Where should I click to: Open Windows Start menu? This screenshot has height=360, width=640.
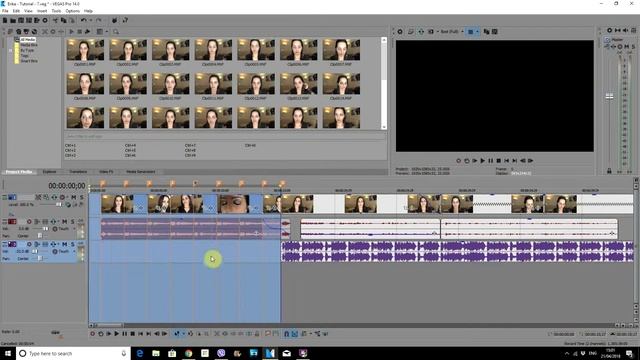8,353
